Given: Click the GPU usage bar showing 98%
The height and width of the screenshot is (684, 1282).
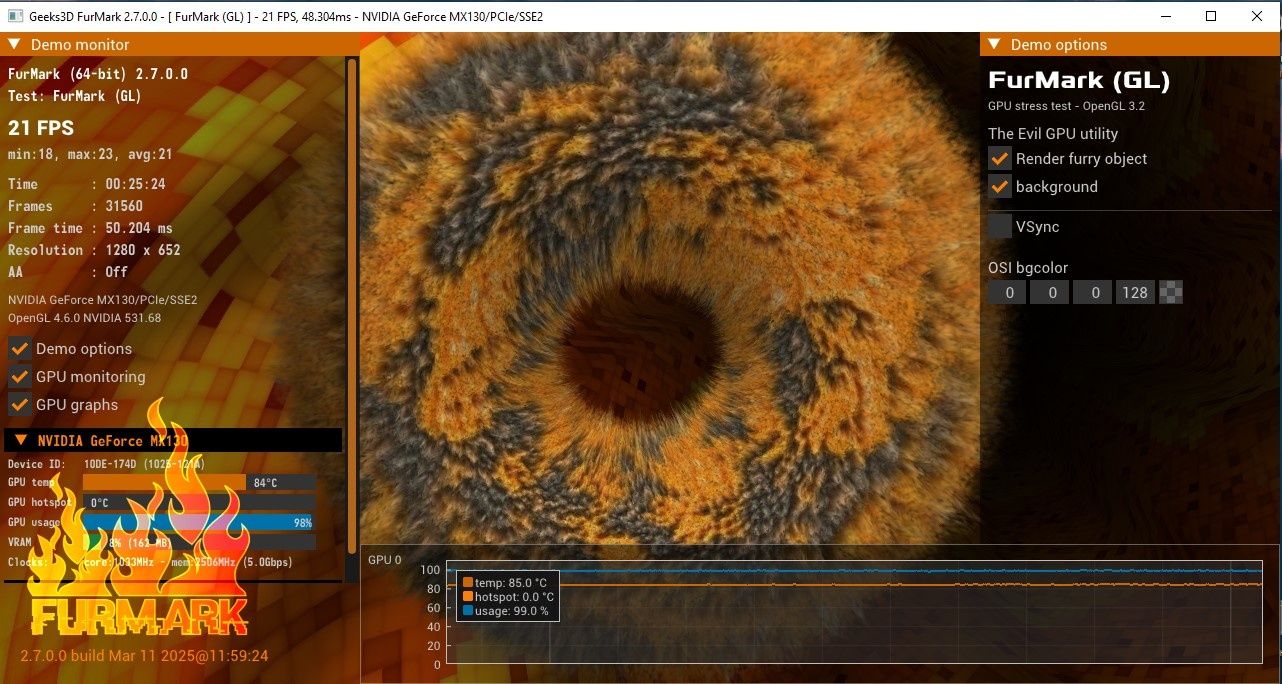Looking at the screenshot, I should tap(199, 522).
